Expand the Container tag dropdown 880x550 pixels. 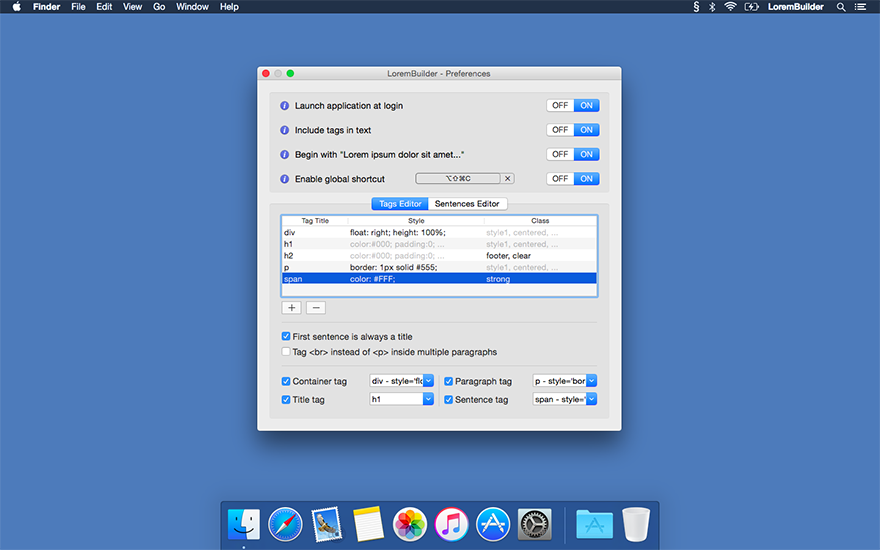(428, 381)
